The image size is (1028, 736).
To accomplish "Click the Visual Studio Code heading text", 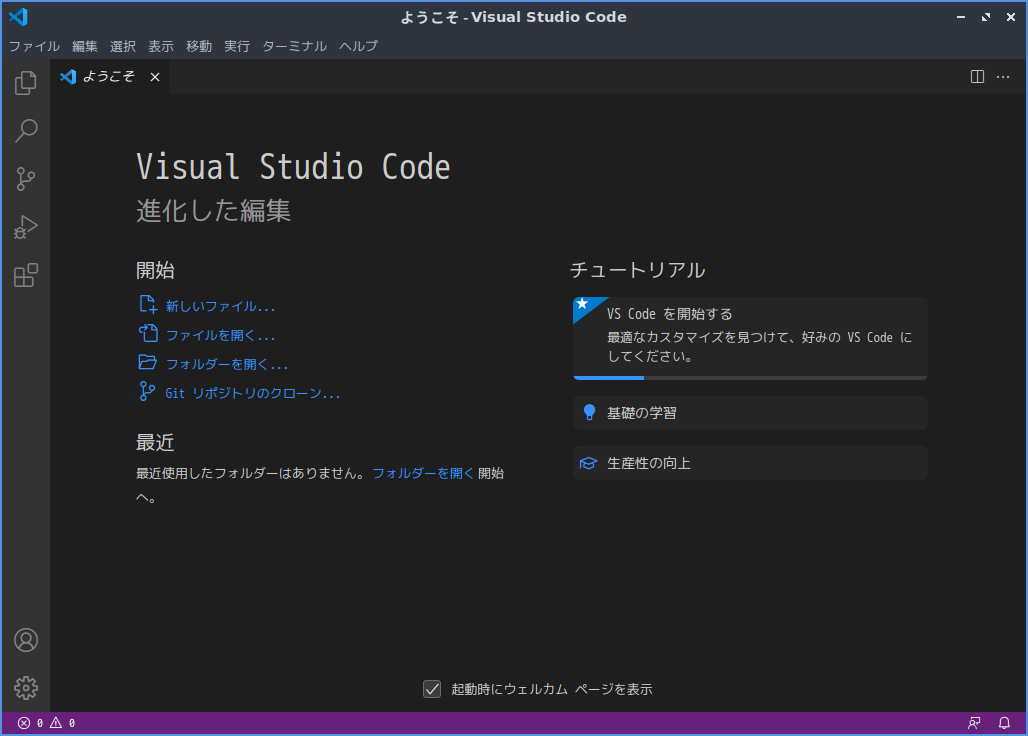I will (x=293, y=166).
